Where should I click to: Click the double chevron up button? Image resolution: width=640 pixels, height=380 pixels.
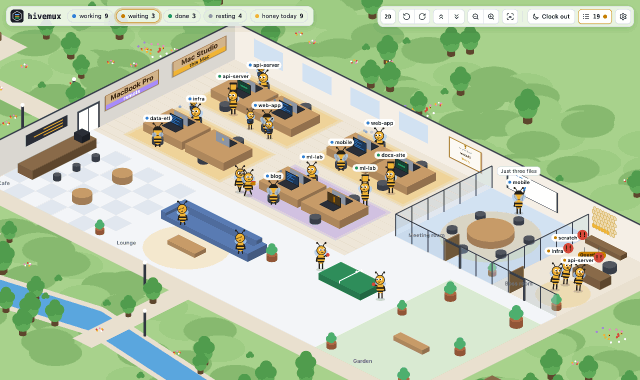[441, 17]
